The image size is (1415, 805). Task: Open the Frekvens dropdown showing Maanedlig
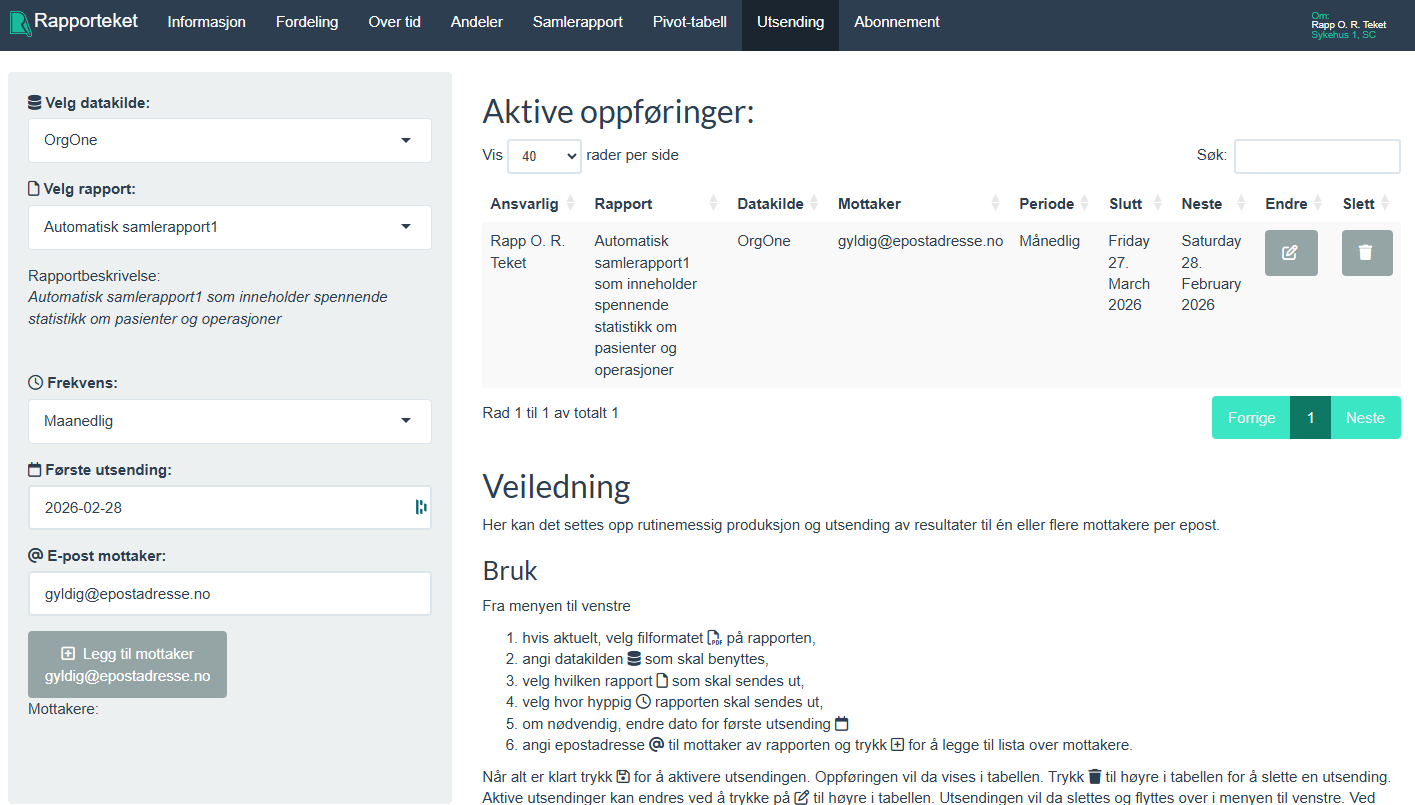click(x=229, y=421)
